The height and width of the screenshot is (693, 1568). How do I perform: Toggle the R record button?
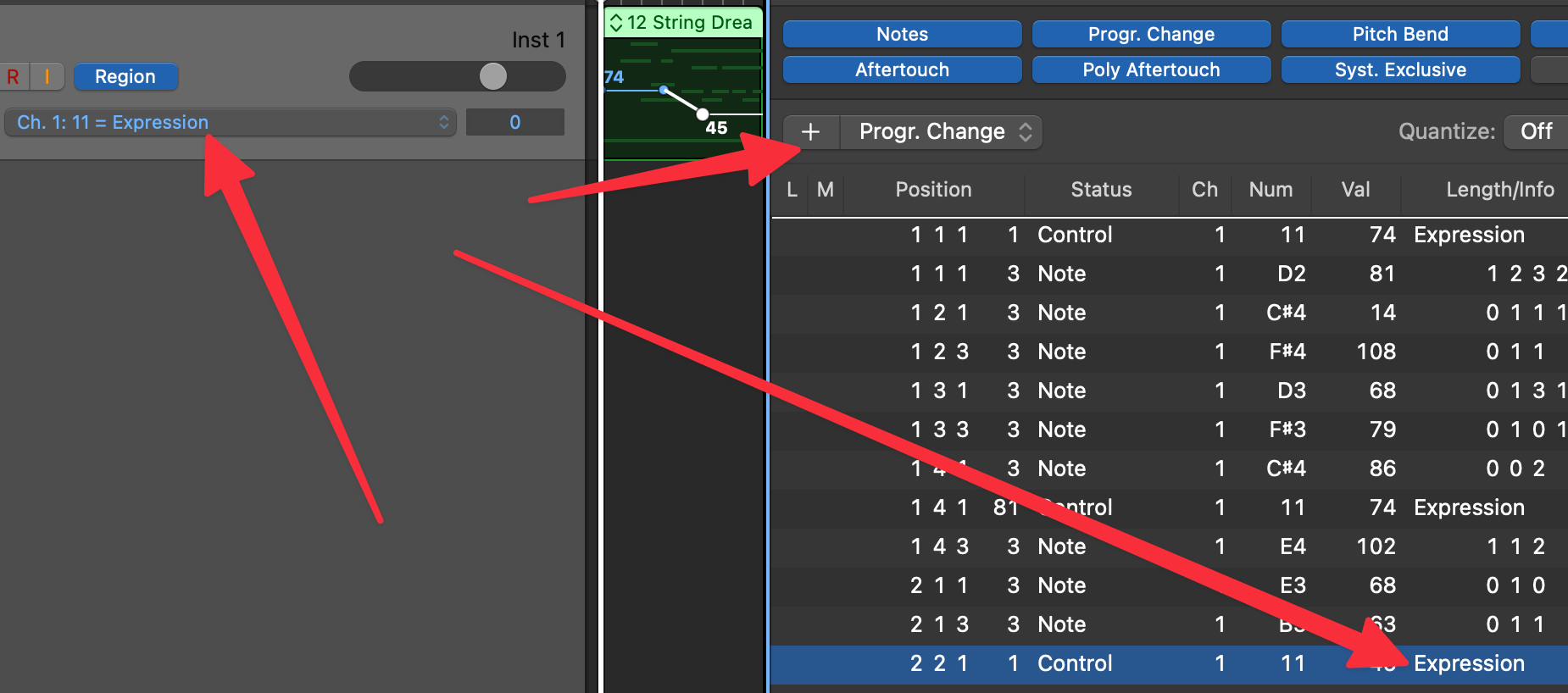[14, 77]
